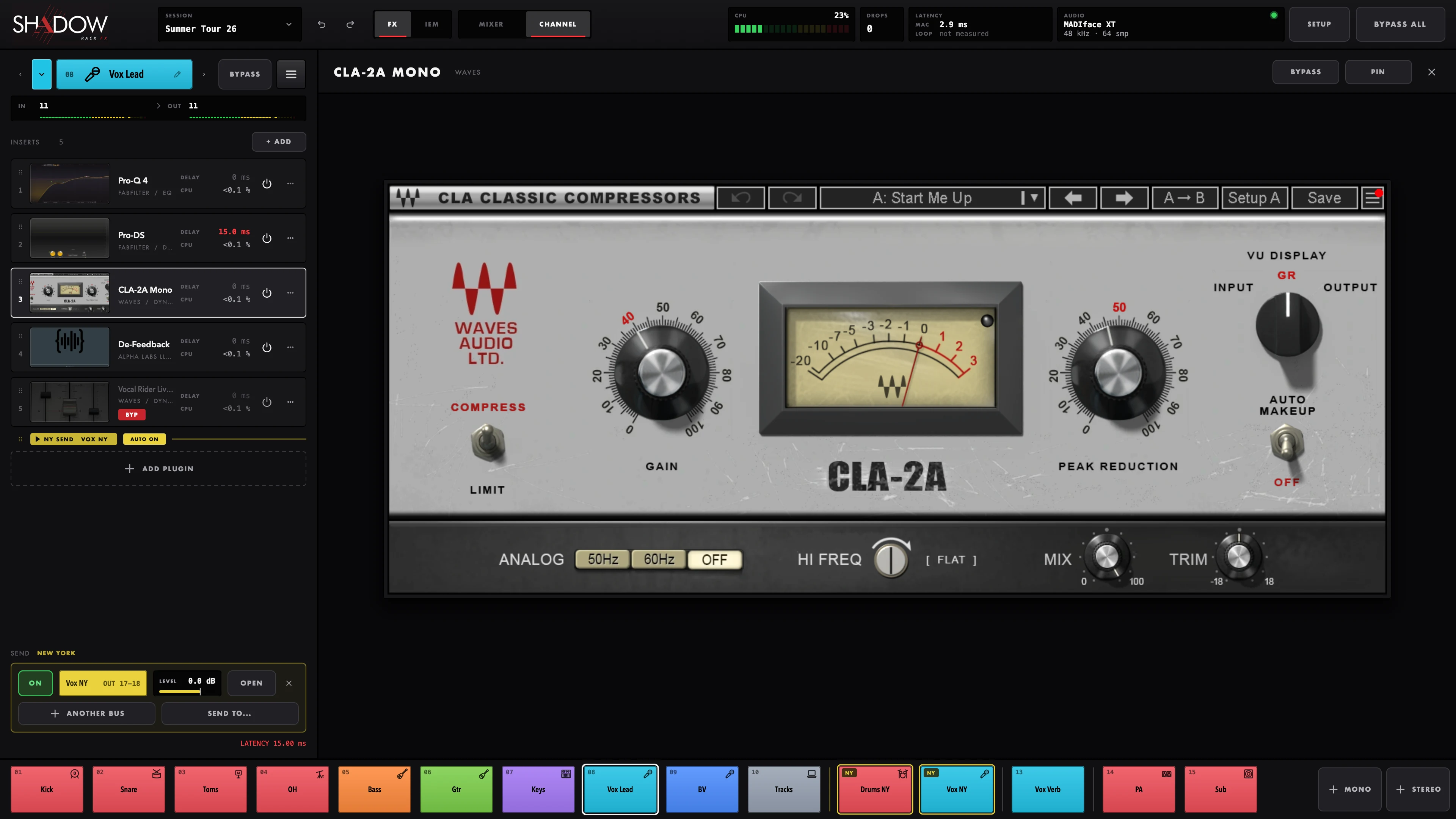Close the CLA-2A plugin panel
Screen dimensions: 1456x819
(x=1432, y=72)
